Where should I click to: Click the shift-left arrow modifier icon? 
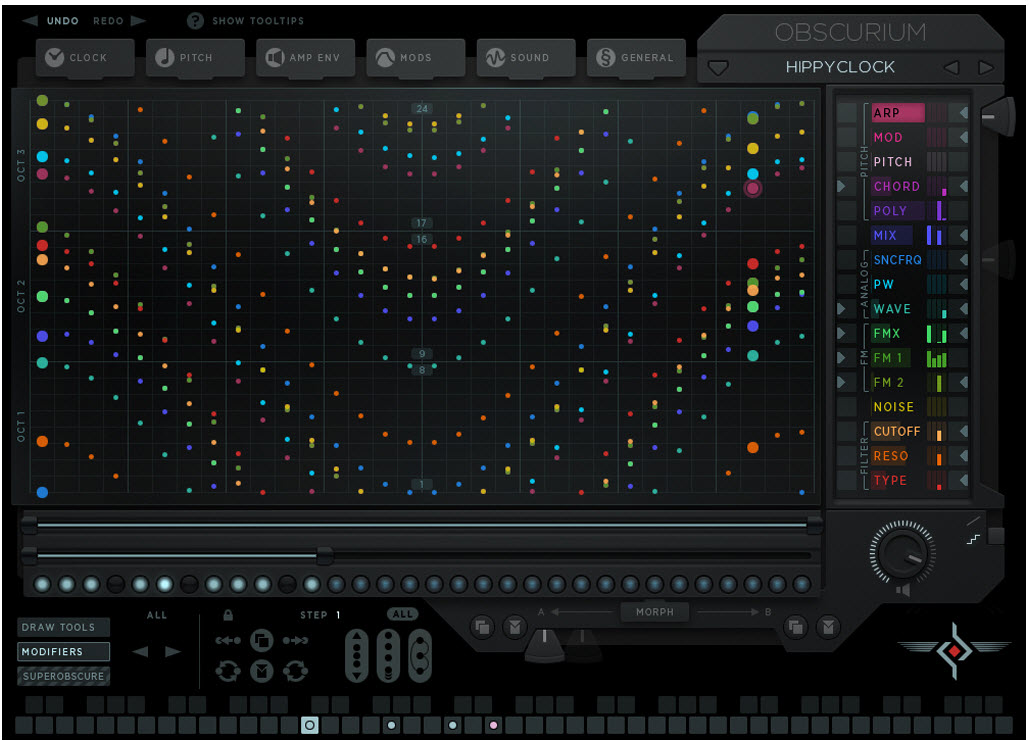coord(228,640)
